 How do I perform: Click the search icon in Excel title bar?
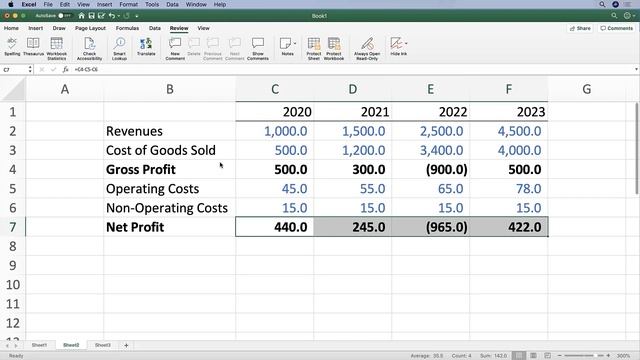click(x=614, y=16)
